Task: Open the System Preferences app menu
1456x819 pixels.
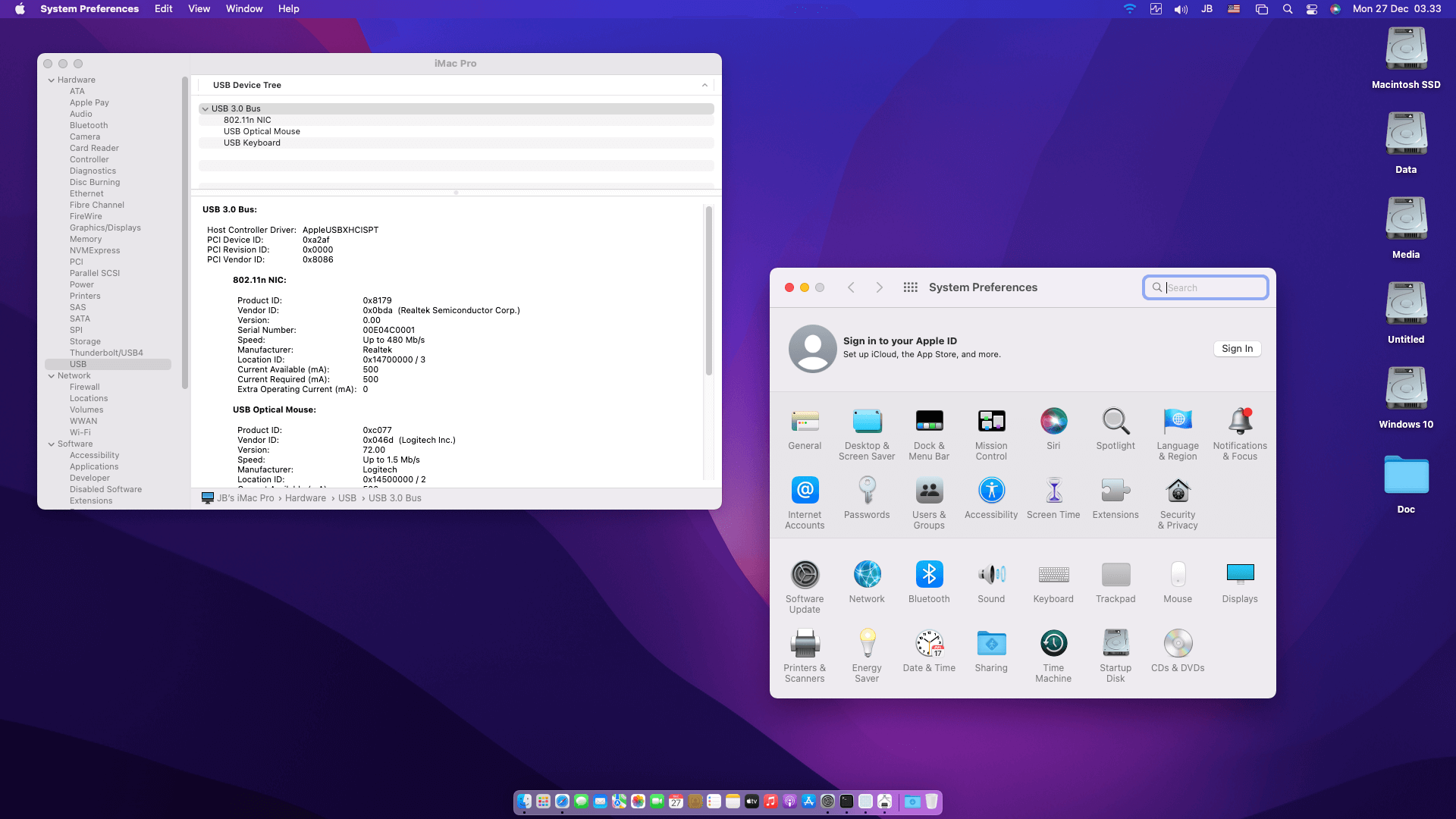Action: [x=89, y=9]
